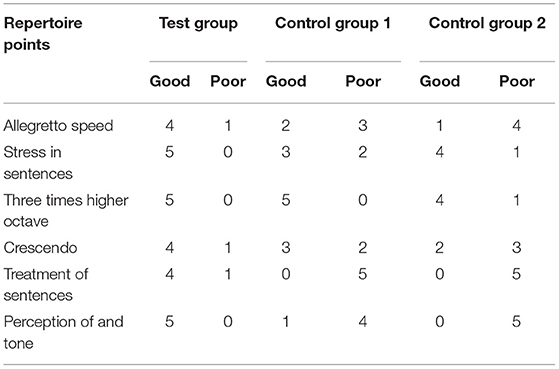Click Treatment of sentences Control group 1 Poor value
Viewport: 559px width, 369px height.
(363, 274)
